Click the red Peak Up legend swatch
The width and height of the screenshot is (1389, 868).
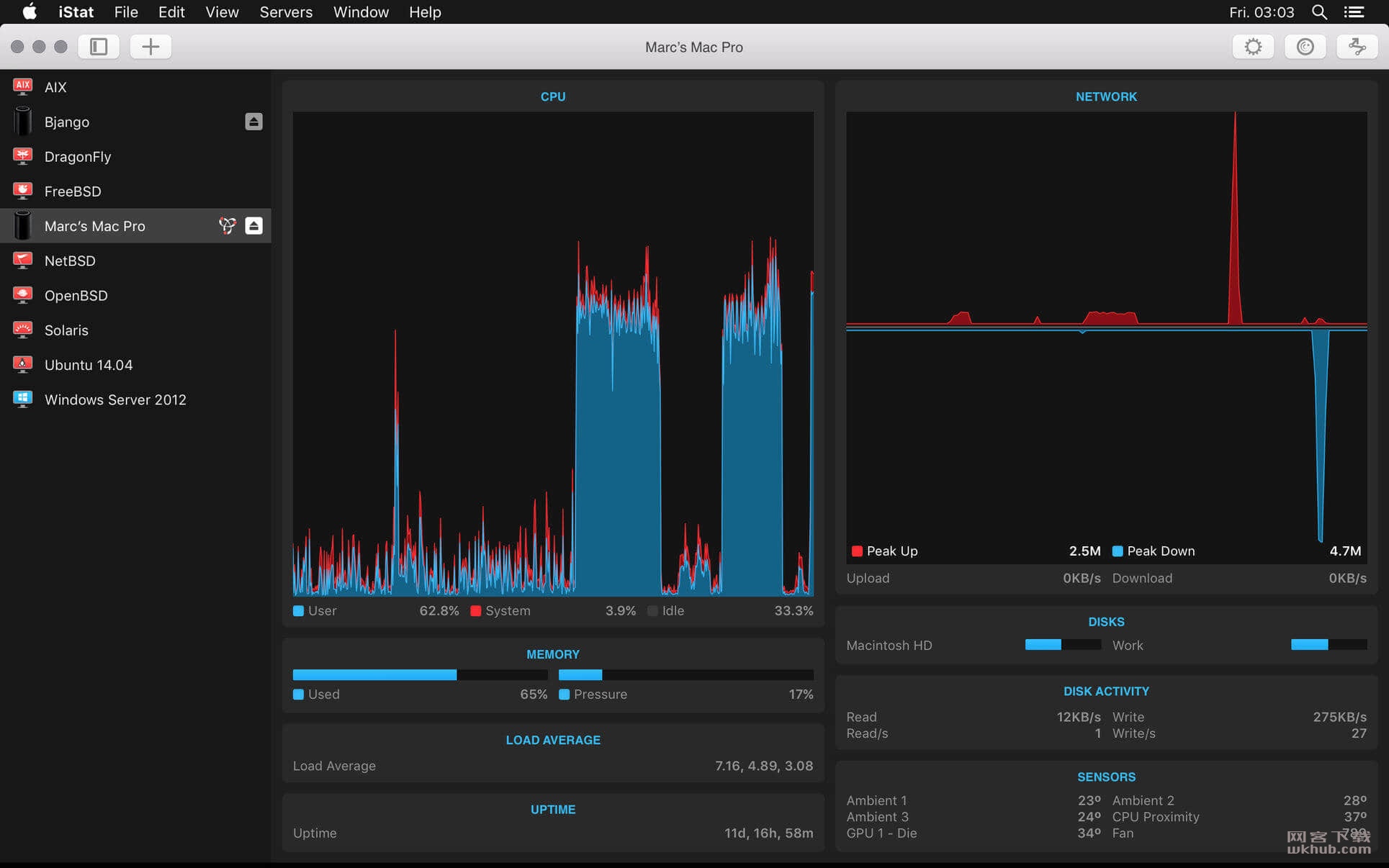point(857,551)
